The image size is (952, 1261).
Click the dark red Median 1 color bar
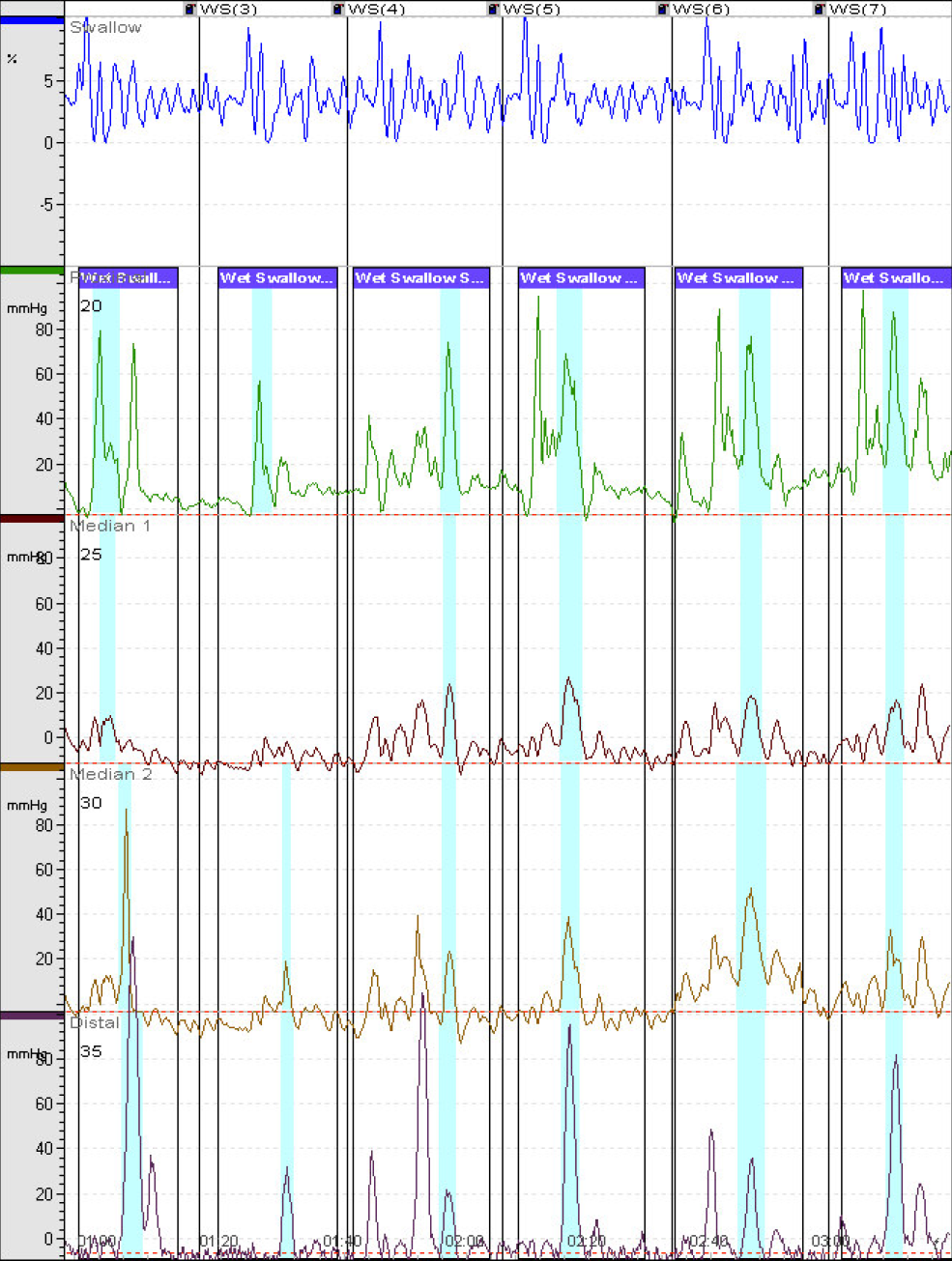32,519
